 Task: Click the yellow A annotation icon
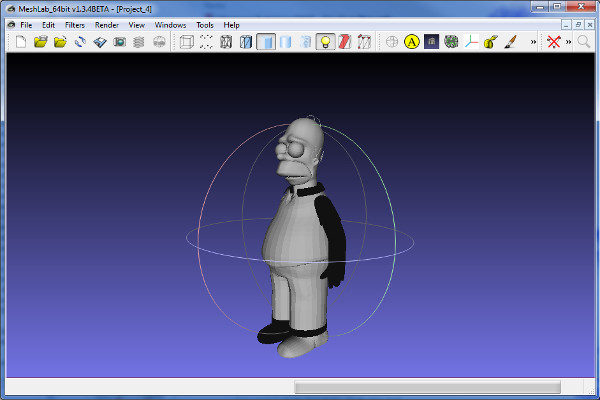coord(411,42)
